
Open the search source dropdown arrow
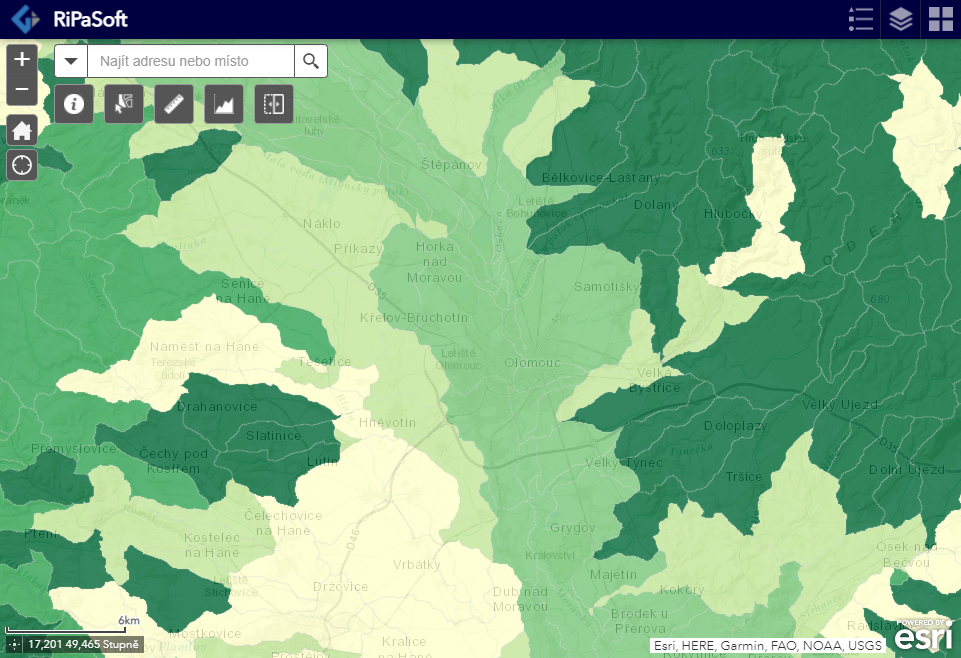[x=71, y=61]
